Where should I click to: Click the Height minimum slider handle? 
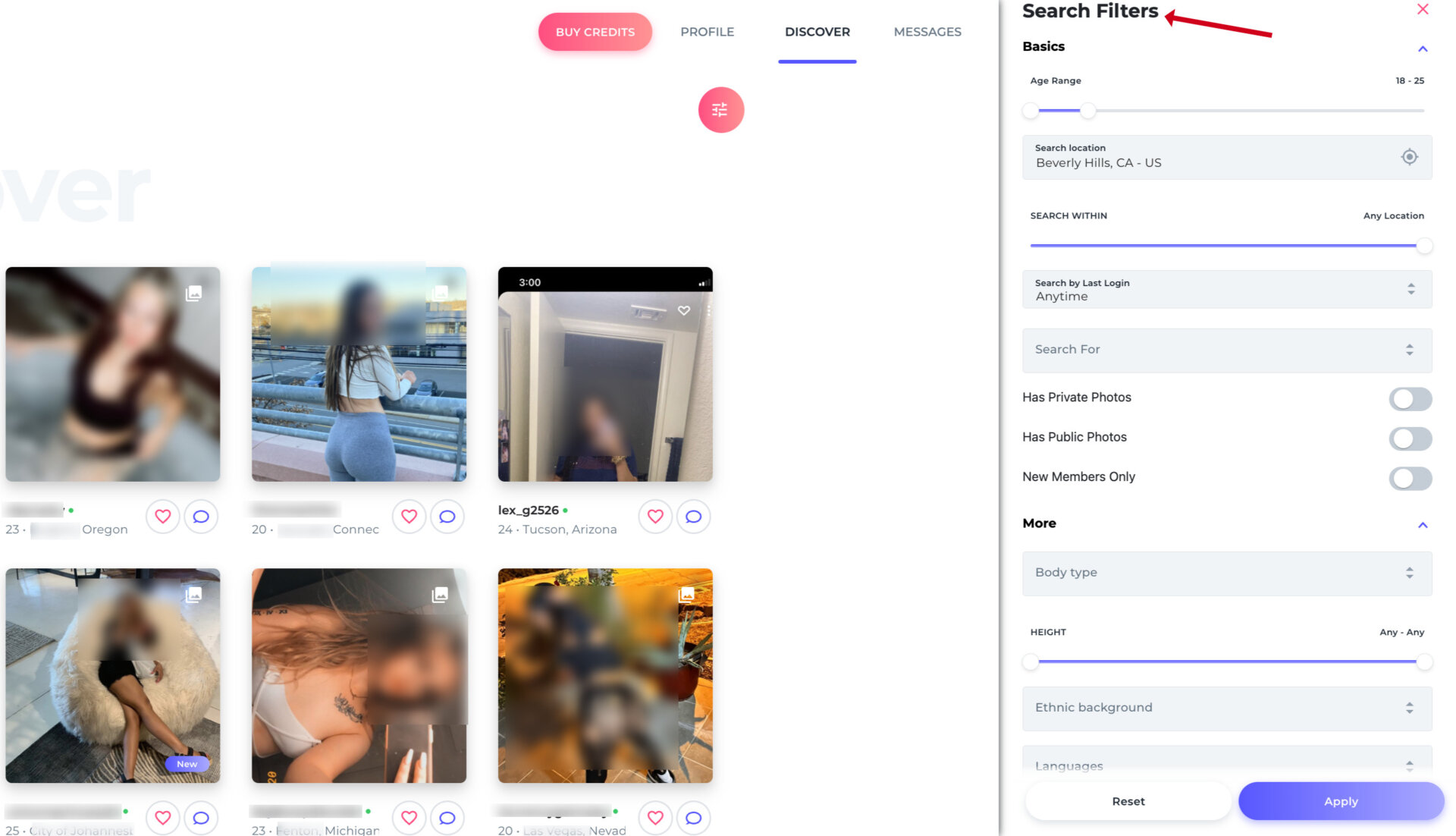(1030, 662)
